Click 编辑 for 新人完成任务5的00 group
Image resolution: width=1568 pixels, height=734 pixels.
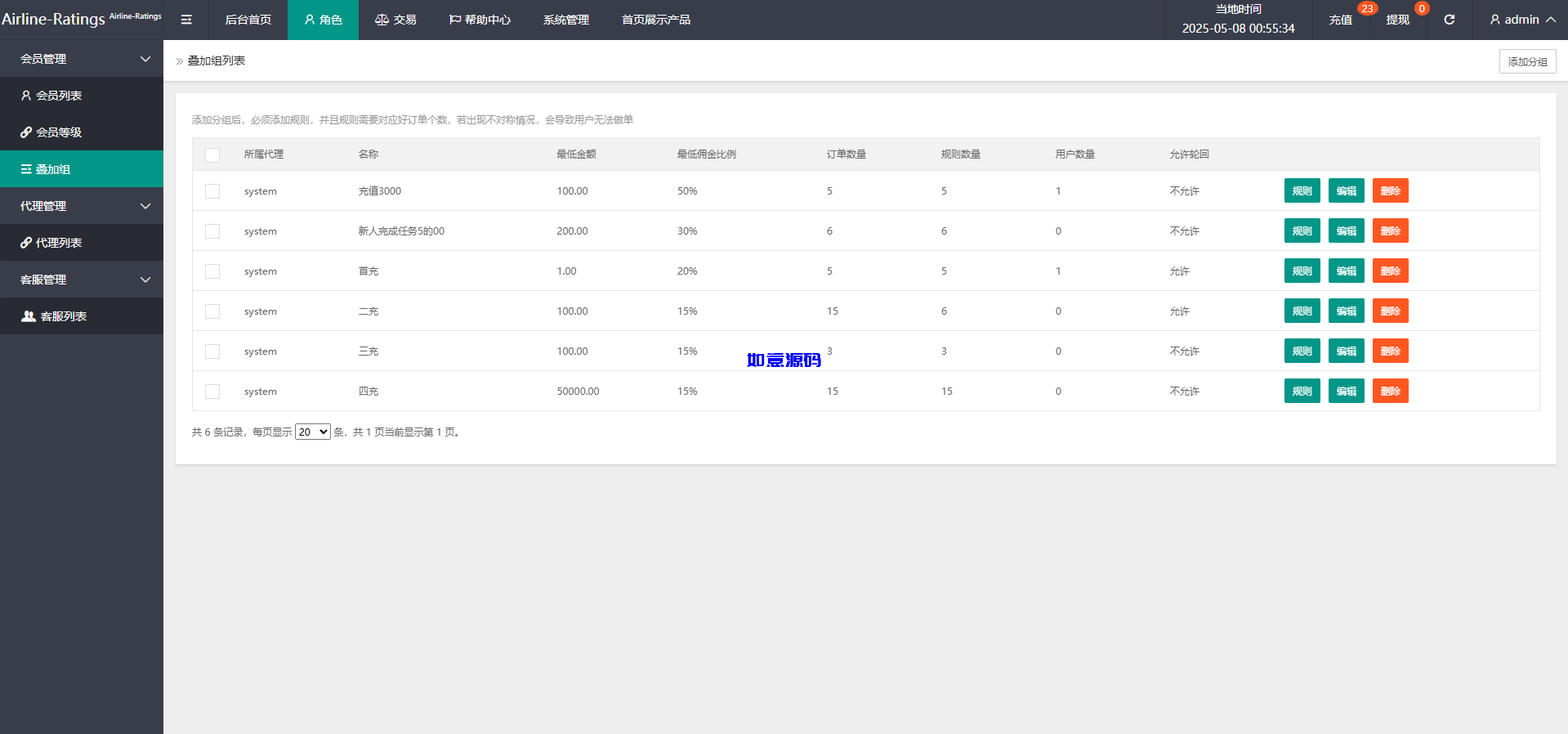click(x=1347, y=230)
